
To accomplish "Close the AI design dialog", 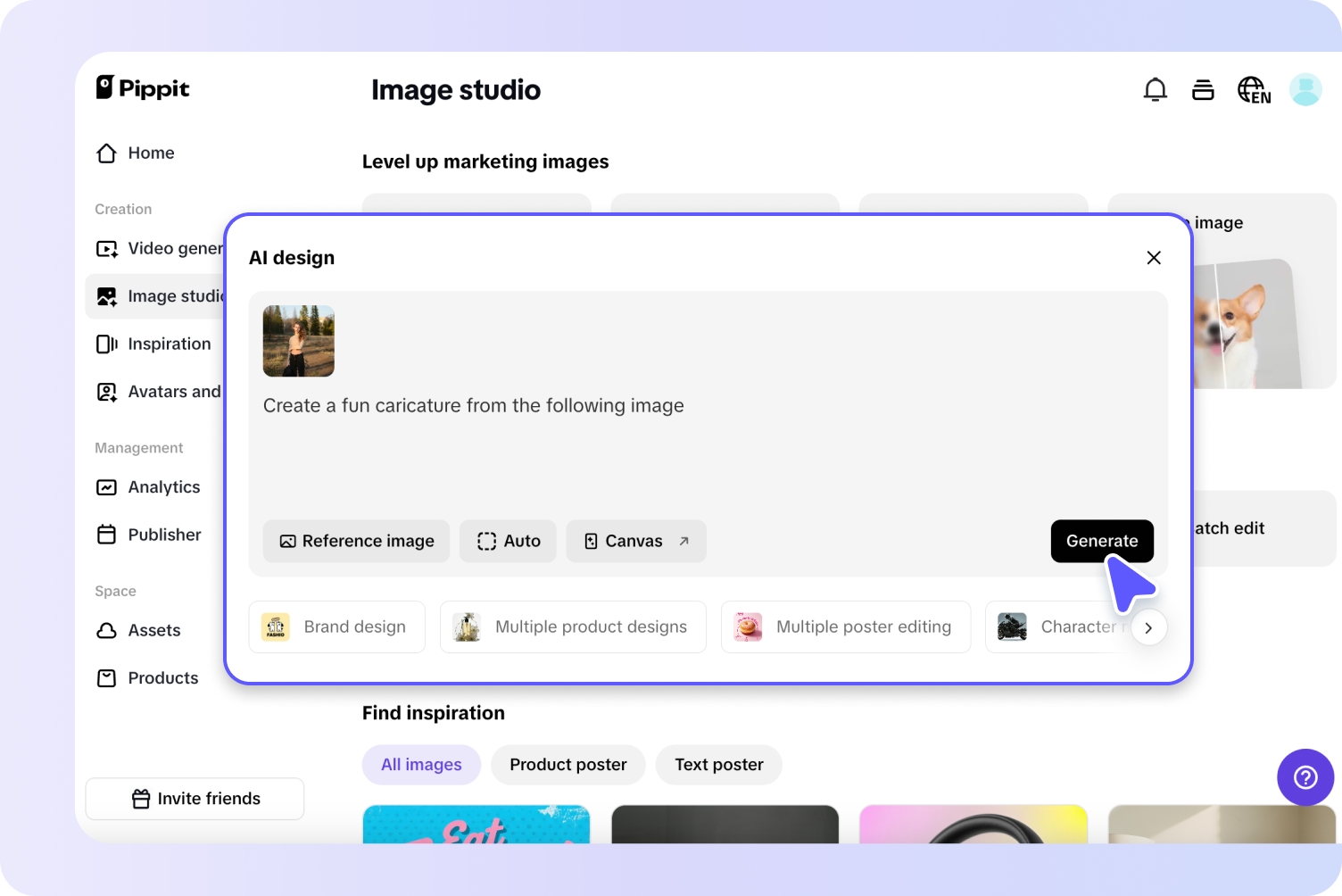I will (1154, 258).
